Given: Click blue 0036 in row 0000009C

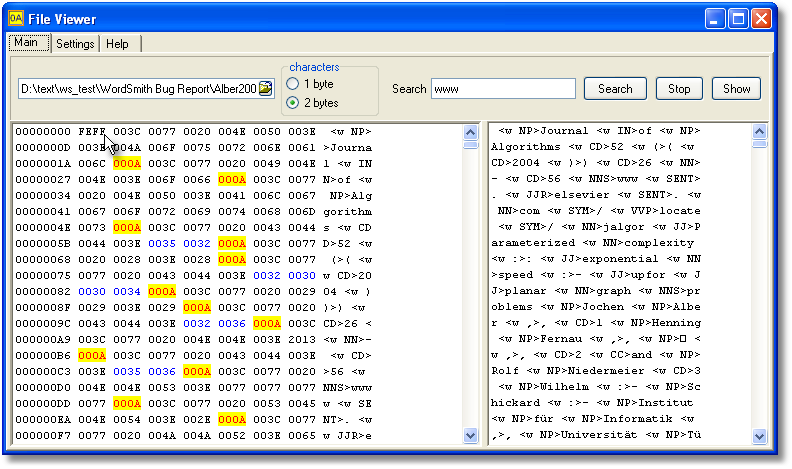Looking at the screenshot, I should pos(232,324).
